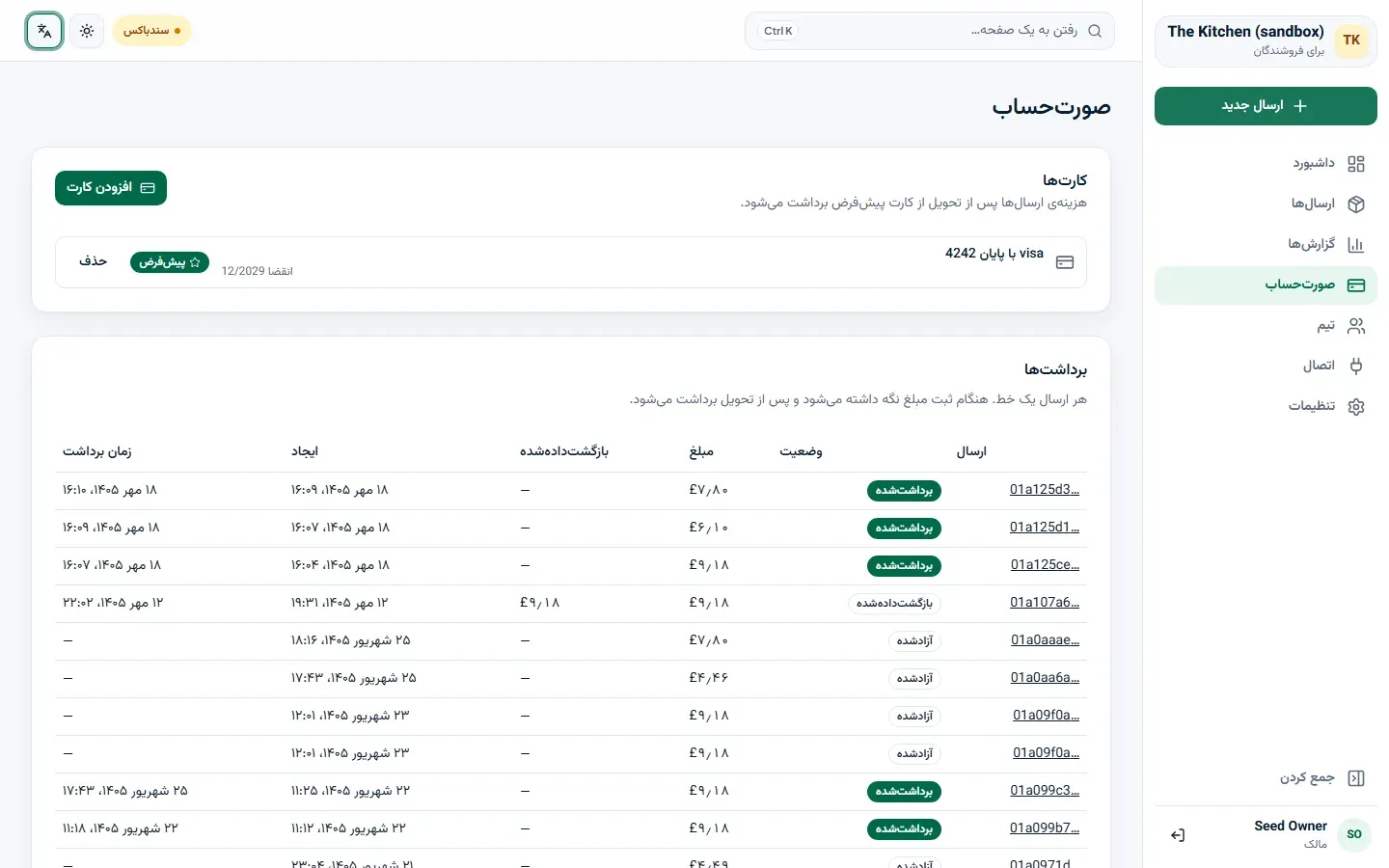
Task: Click the logout arrow icon
Action: (1178, 835)
